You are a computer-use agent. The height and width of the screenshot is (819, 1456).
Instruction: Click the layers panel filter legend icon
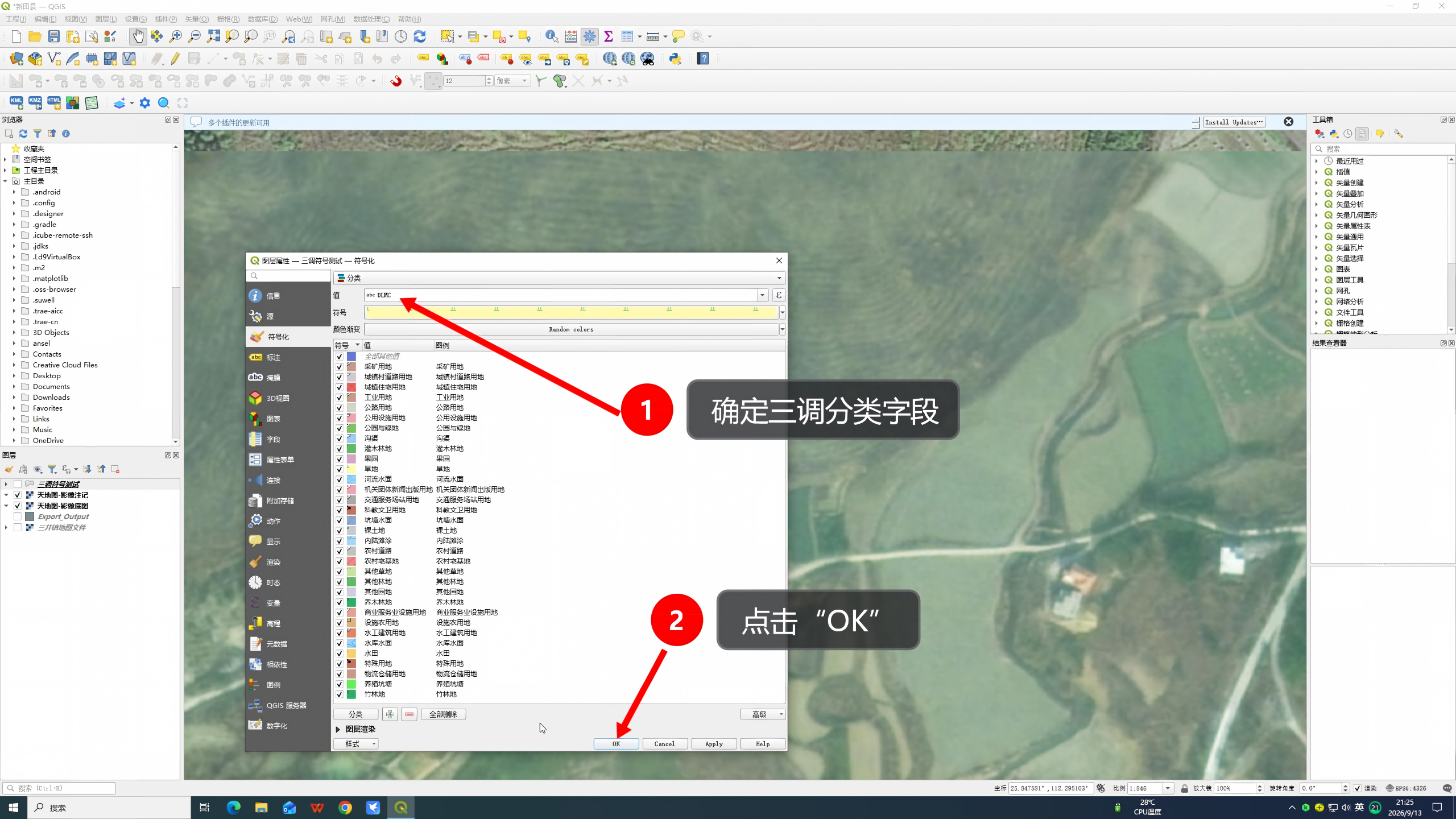(x=52, y=469)
